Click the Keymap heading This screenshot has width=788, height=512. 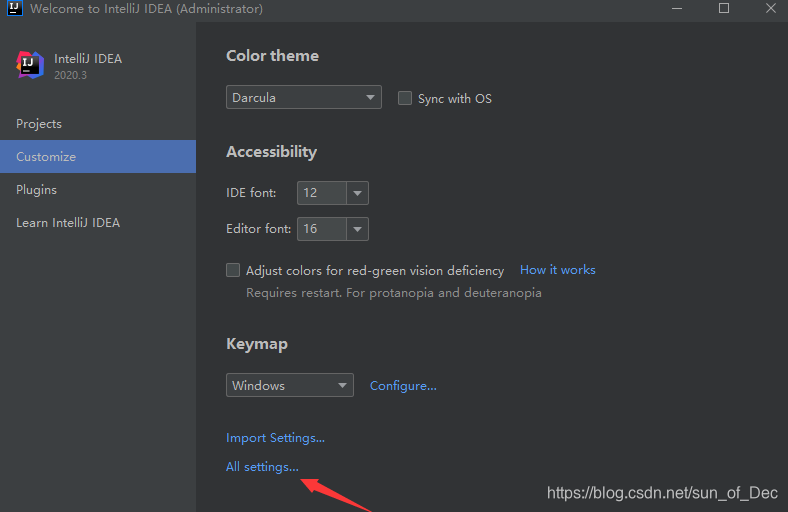[257, 344]
